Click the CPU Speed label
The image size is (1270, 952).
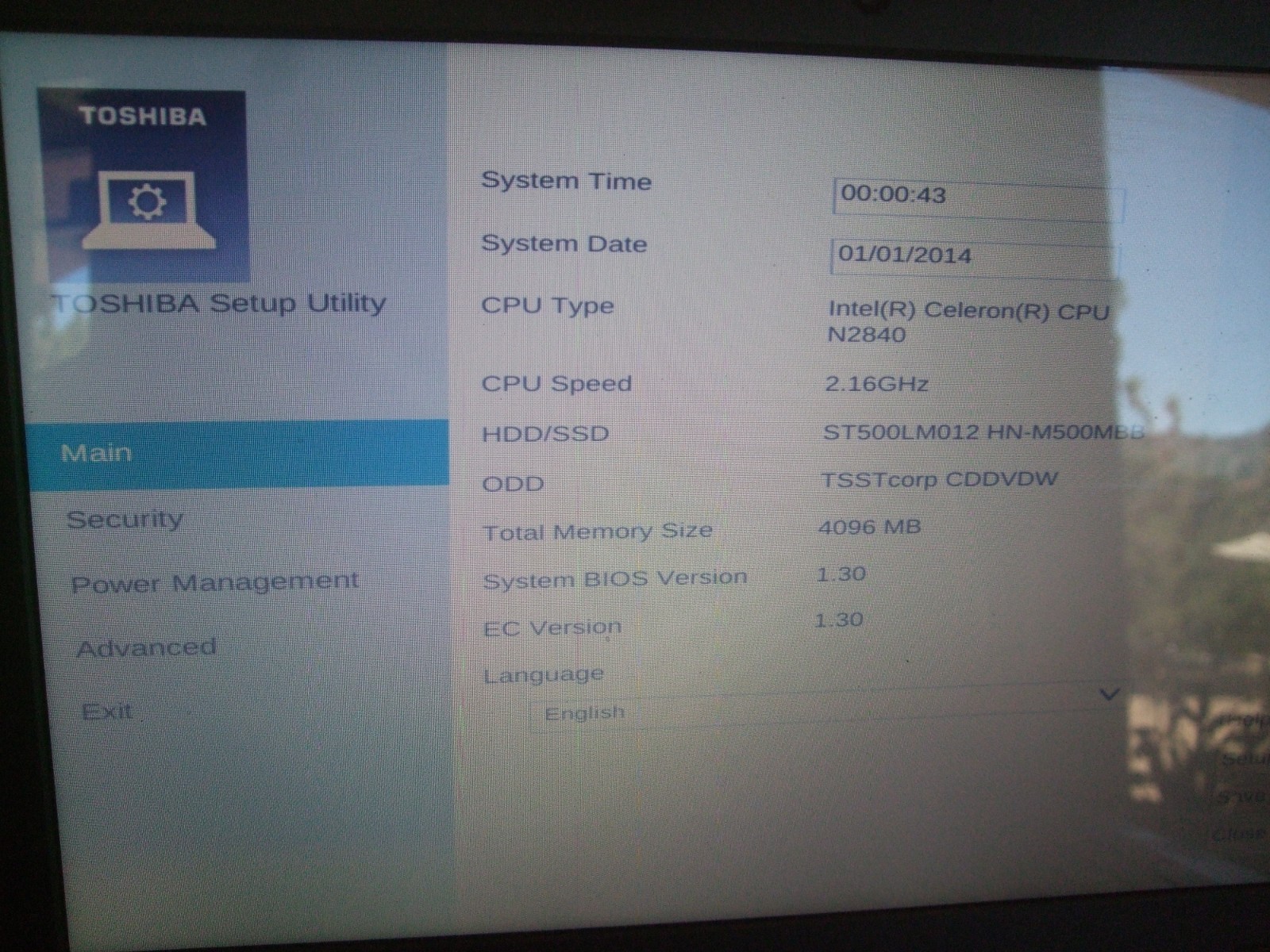(x=556, y=383)
